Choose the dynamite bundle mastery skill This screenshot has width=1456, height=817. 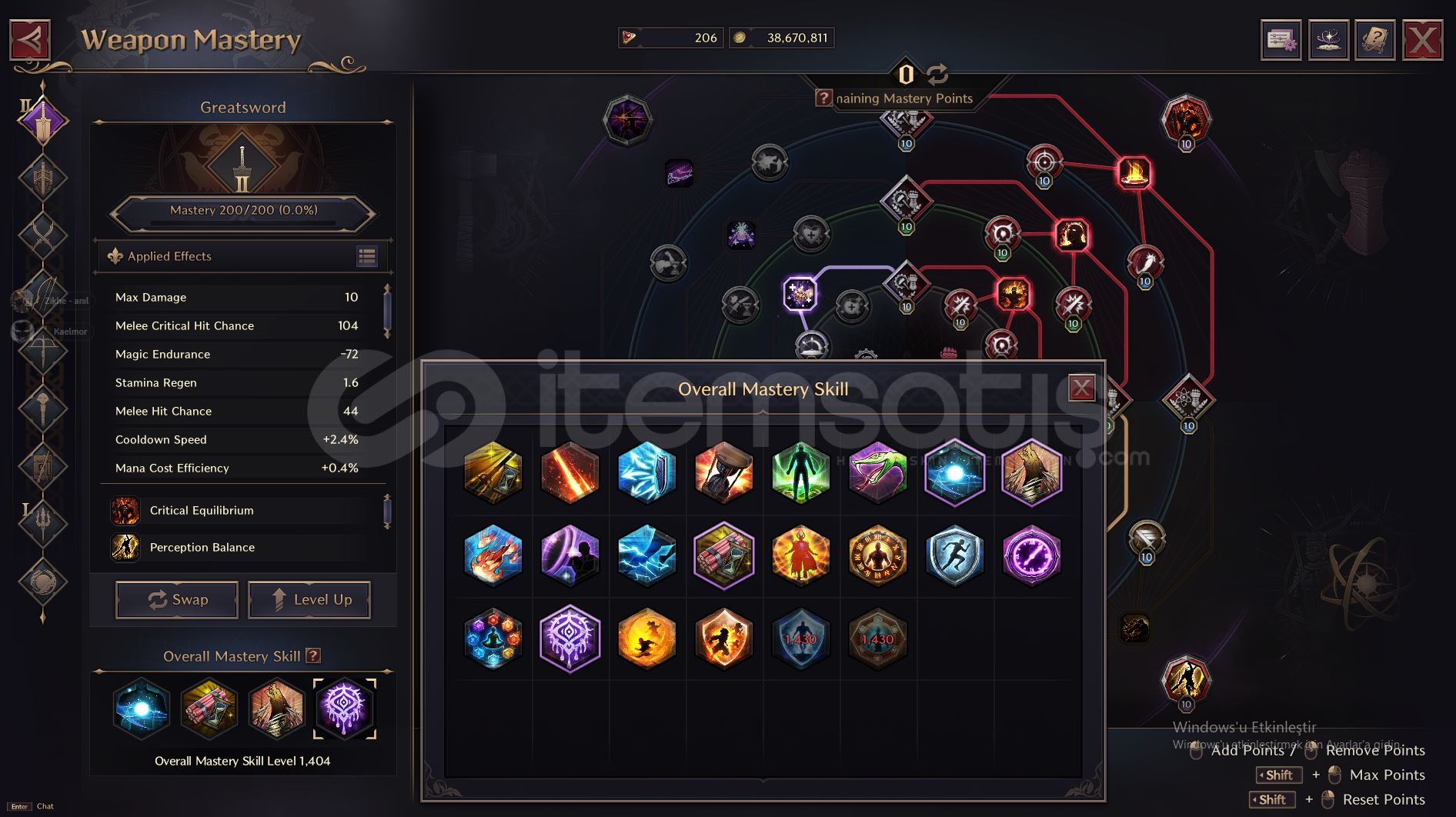[723, 555]
